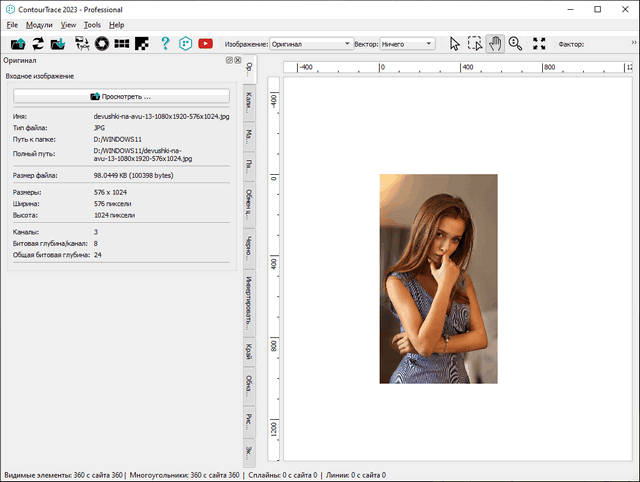The width and height of the screenshot is (640, 482).
Task: Click the 98.0449 KB file size value
Action: [x=133, y=175]
